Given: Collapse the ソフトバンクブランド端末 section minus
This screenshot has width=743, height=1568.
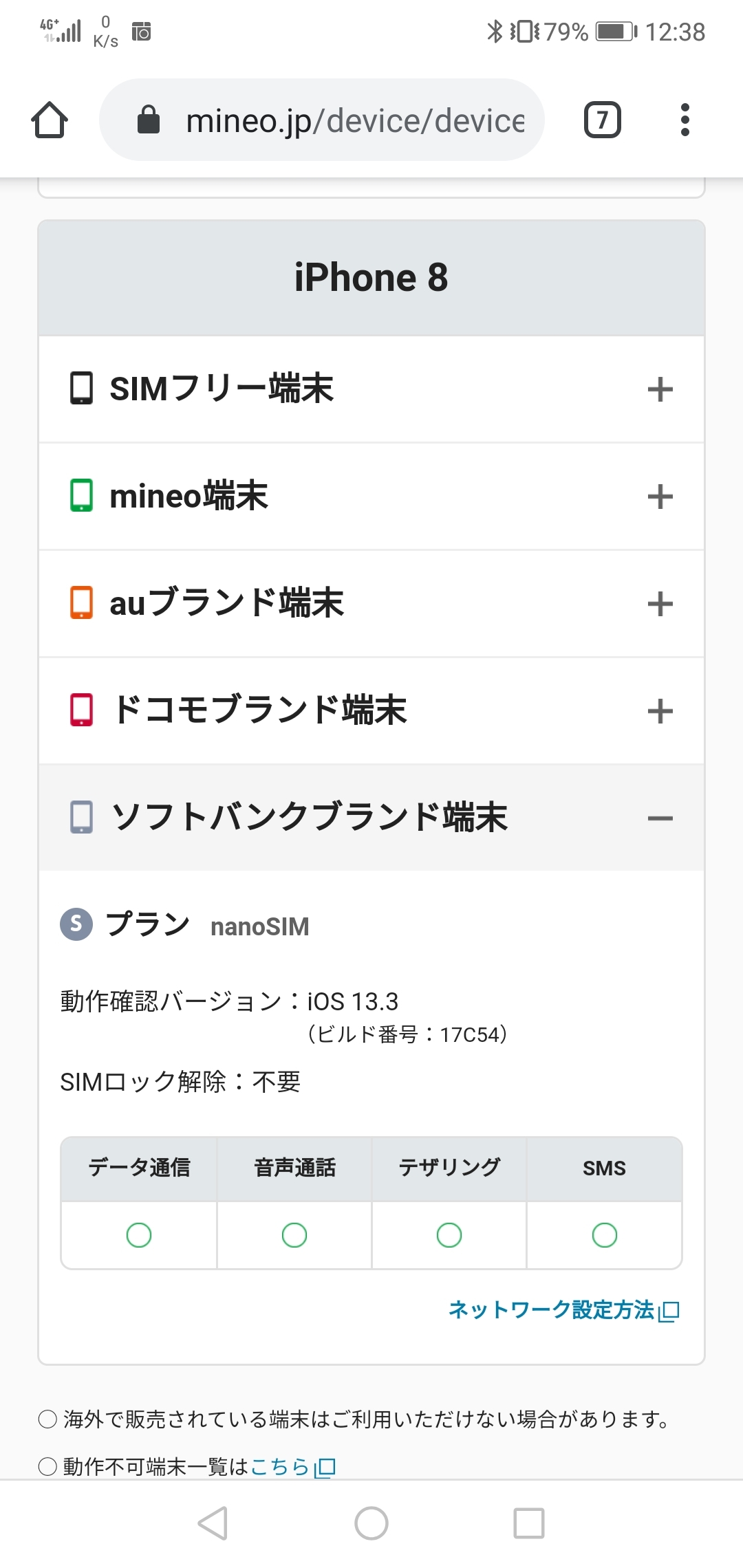Looking at the screenshot, I should 660,818.
